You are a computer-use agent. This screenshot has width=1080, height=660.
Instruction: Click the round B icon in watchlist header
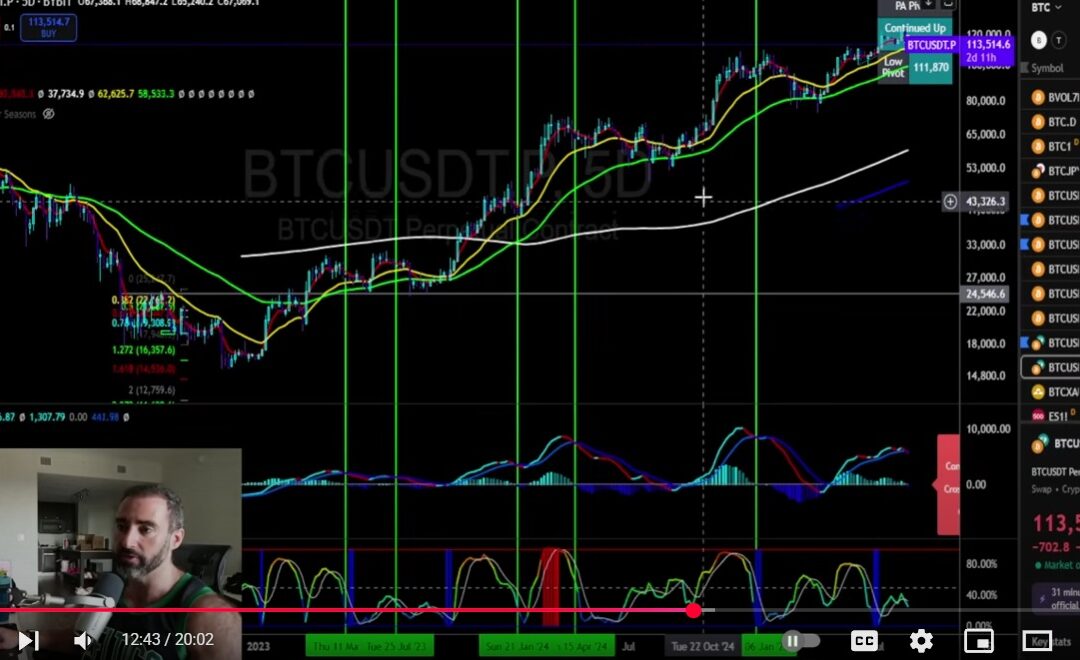[1039, 41]
